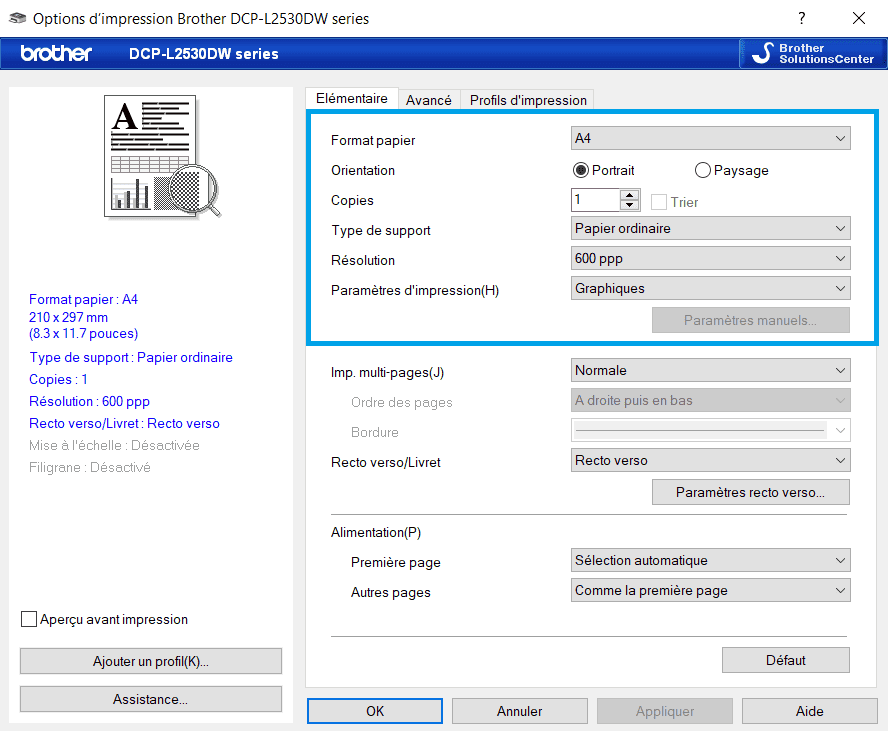This screenshot has height=731, width=888.
Task: Expand the Type de support dropdown
Action: point(710,228)
